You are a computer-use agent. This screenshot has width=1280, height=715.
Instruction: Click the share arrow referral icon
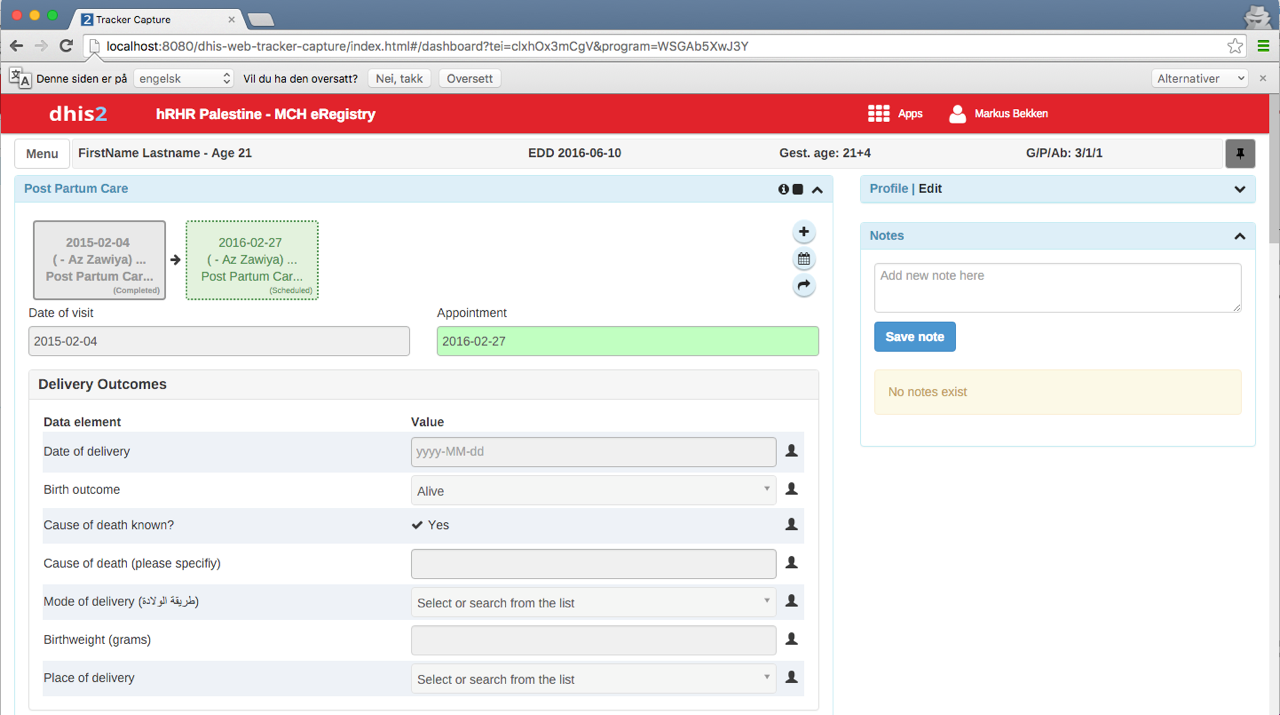click(x=803, y=286)
